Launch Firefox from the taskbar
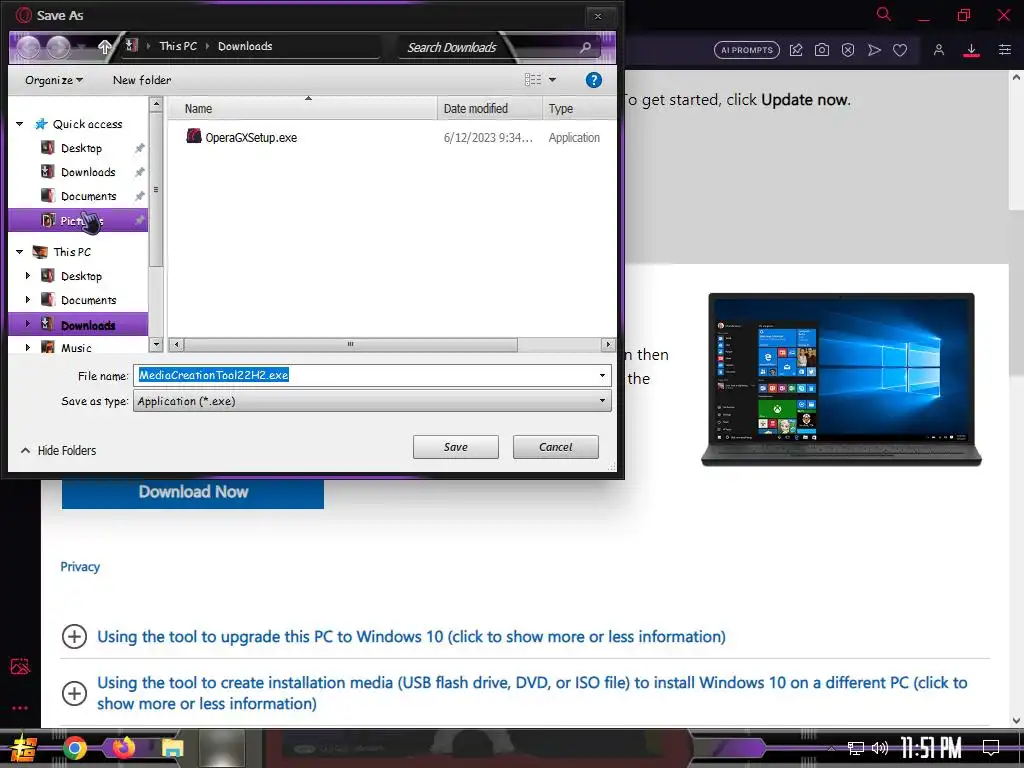Screen dimensions: 1024x768 123,747
